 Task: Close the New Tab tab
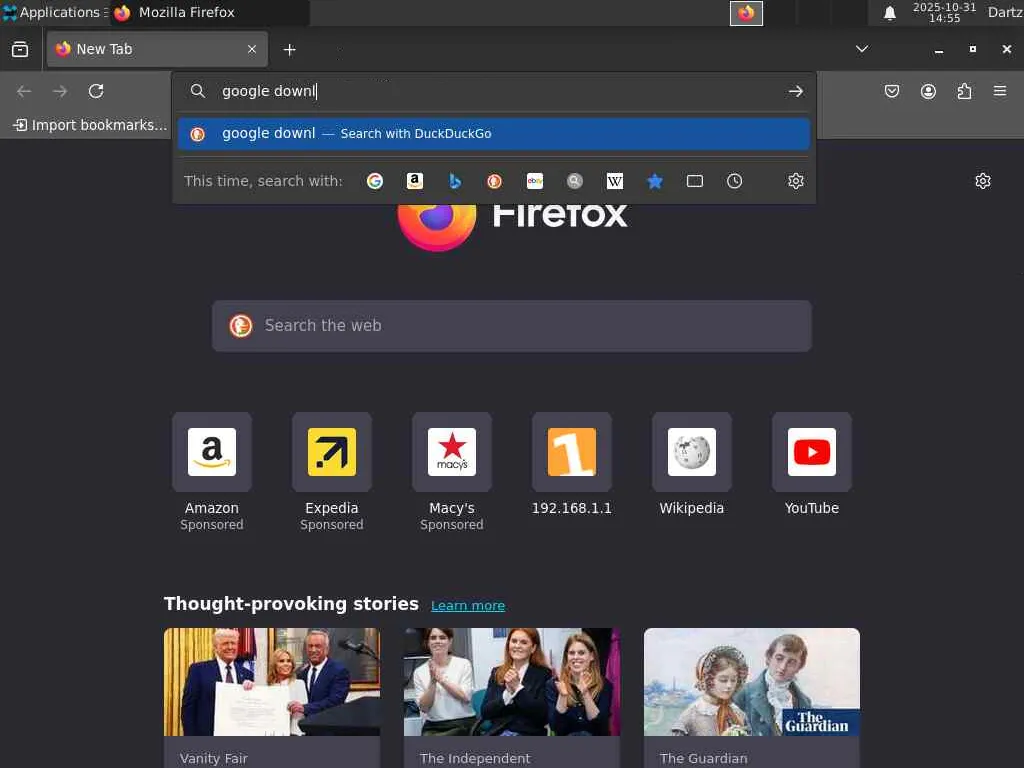pos(252,49)
